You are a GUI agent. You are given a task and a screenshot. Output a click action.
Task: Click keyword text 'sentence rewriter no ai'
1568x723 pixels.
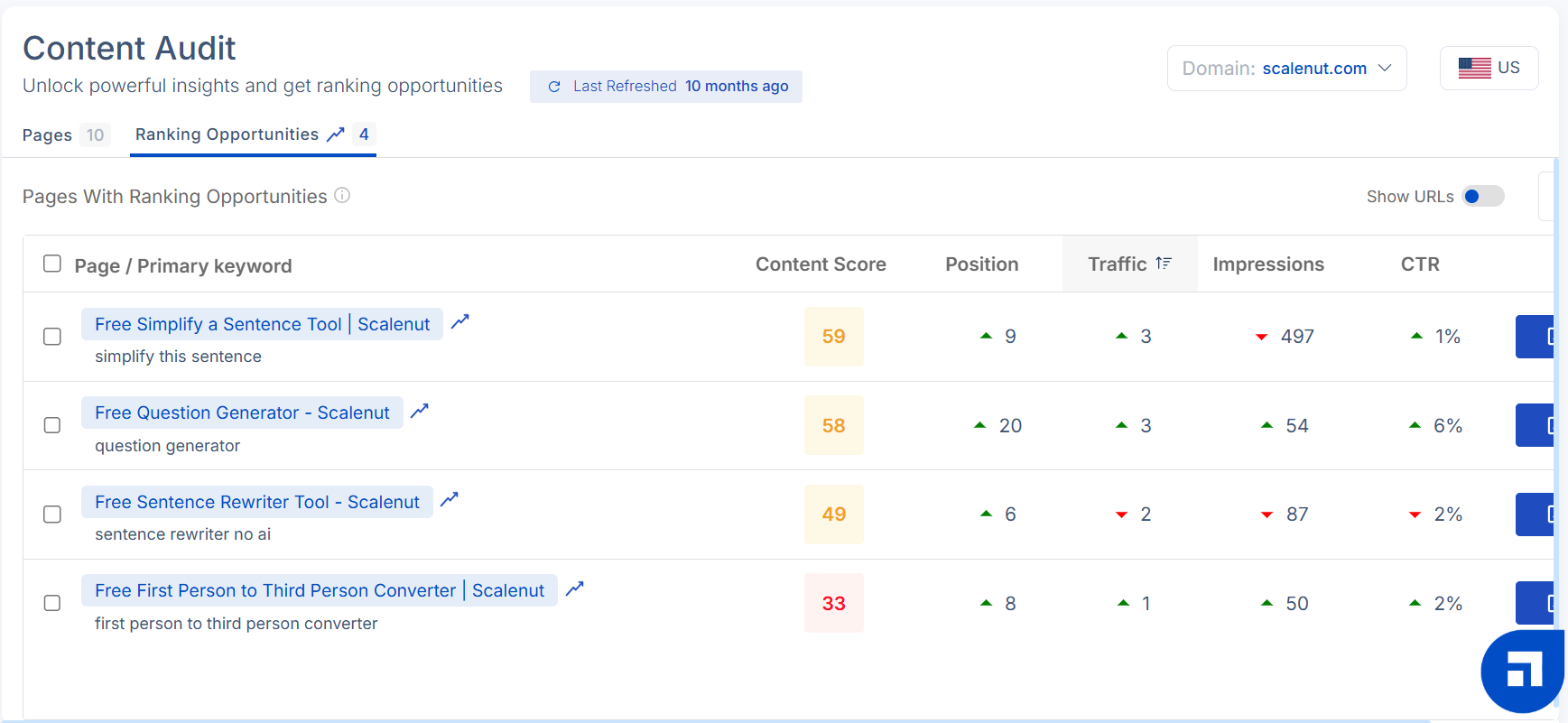click(x=182, y=534)
